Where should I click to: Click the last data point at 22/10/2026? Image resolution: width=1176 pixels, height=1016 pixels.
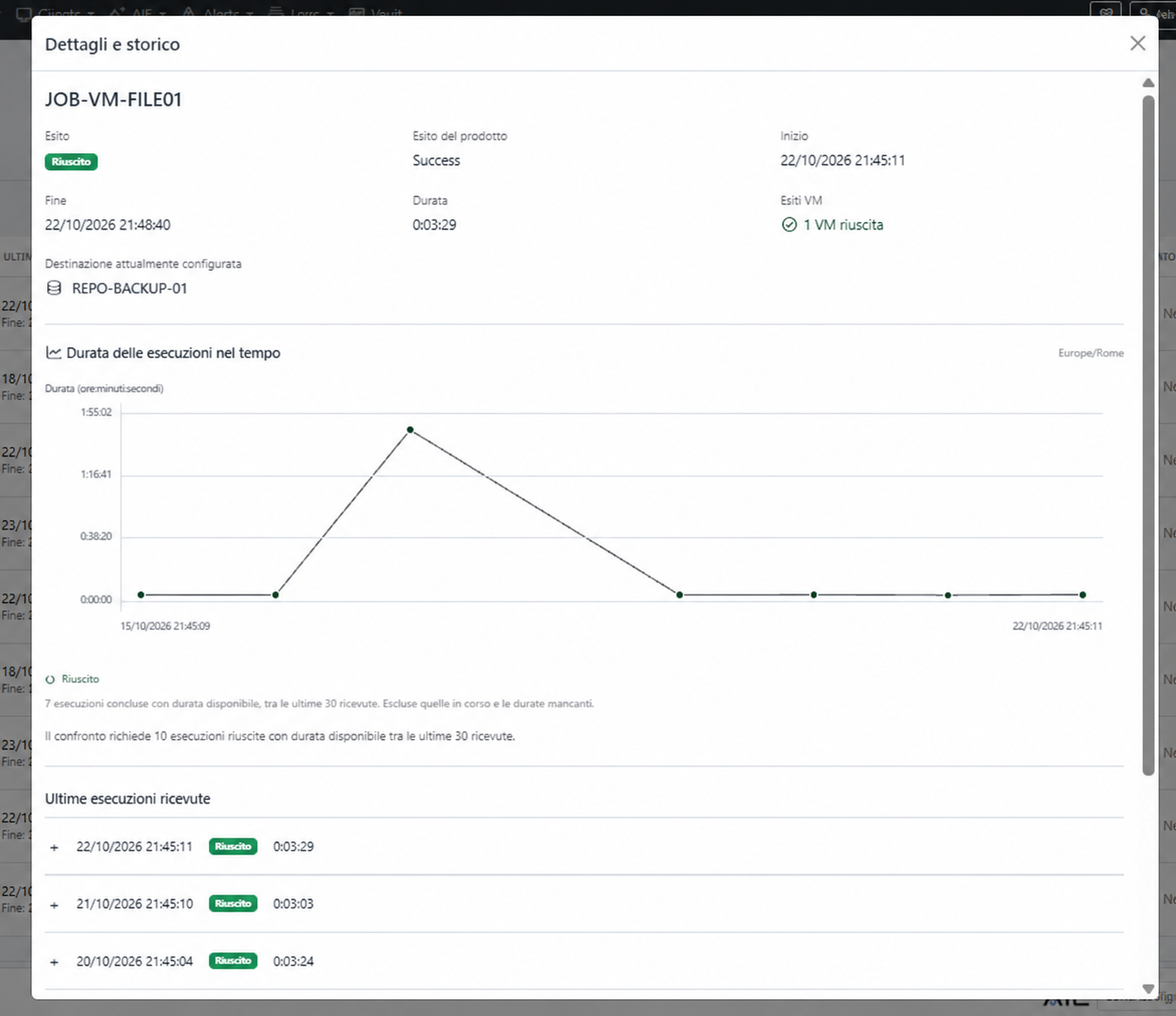point(1083,595)
